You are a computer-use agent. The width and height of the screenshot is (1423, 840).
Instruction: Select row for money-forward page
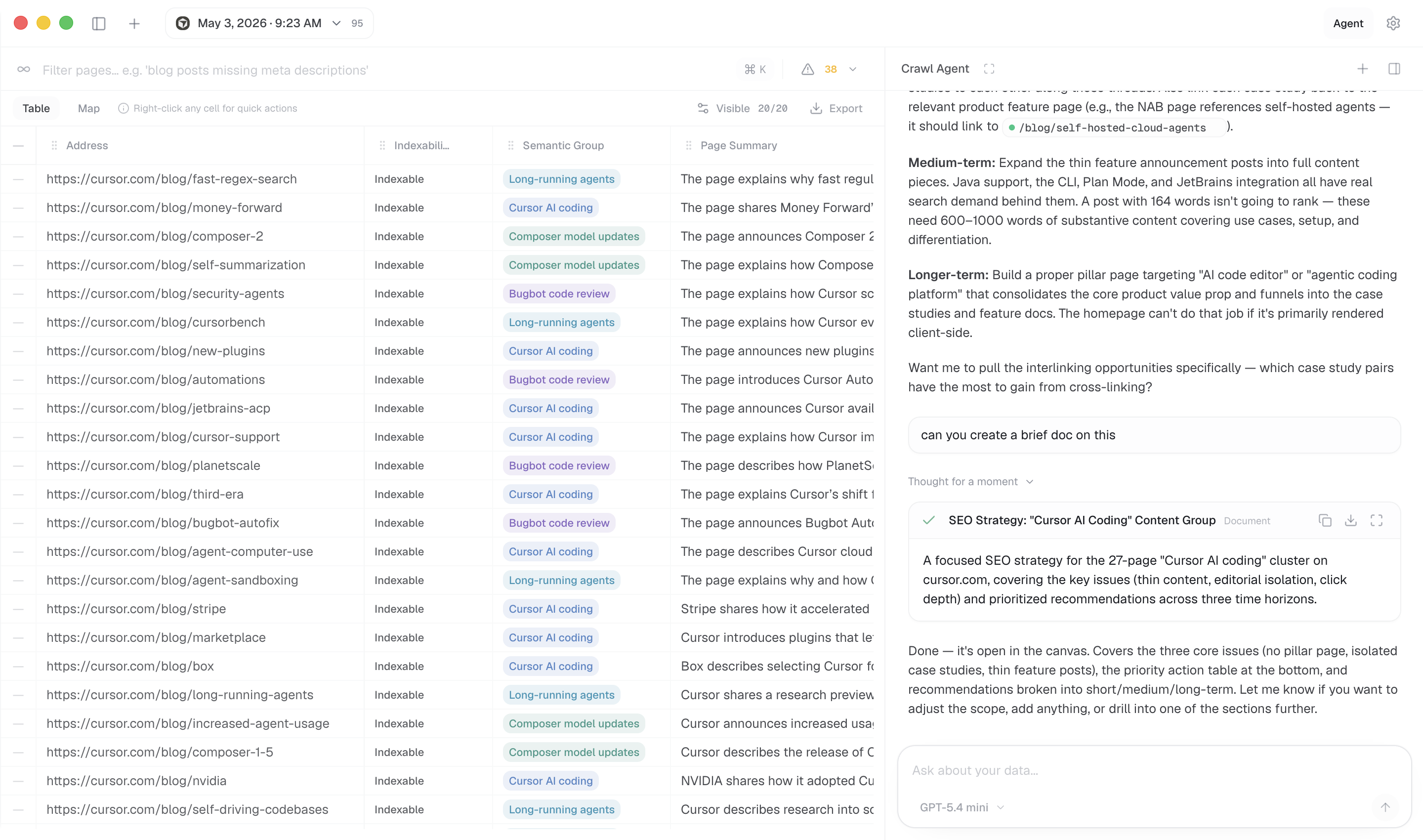click(x=18, y=208)
